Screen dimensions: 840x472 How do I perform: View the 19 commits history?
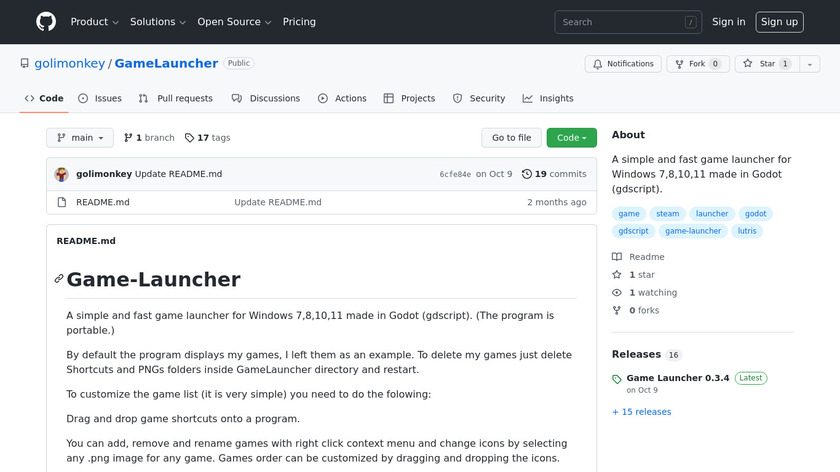point(554,174)
